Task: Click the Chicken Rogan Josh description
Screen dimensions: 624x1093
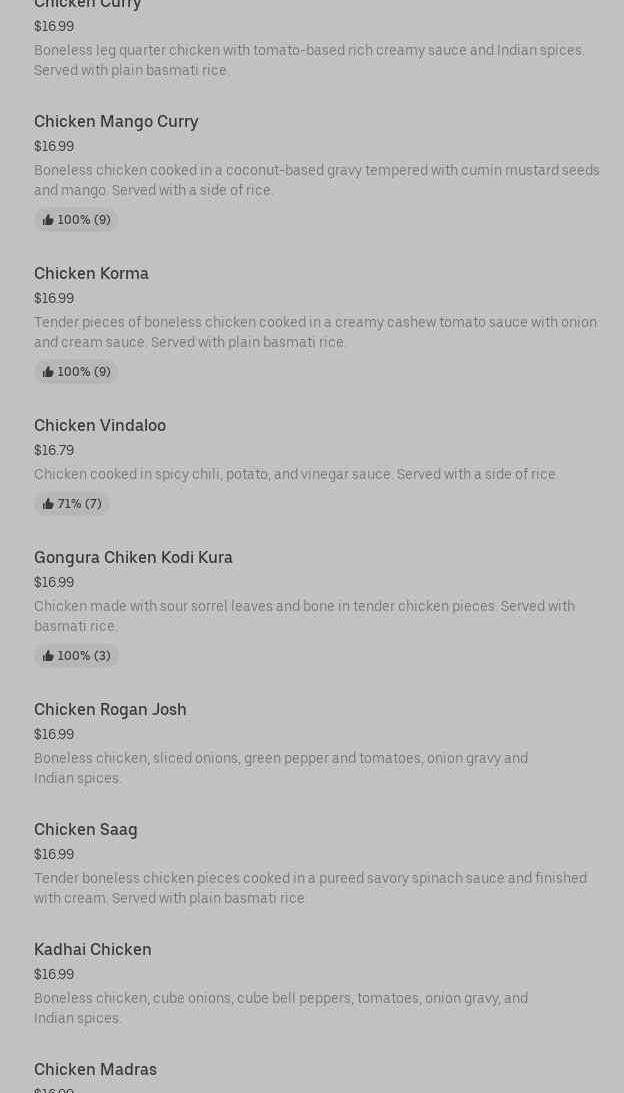Action: (281, 768)
